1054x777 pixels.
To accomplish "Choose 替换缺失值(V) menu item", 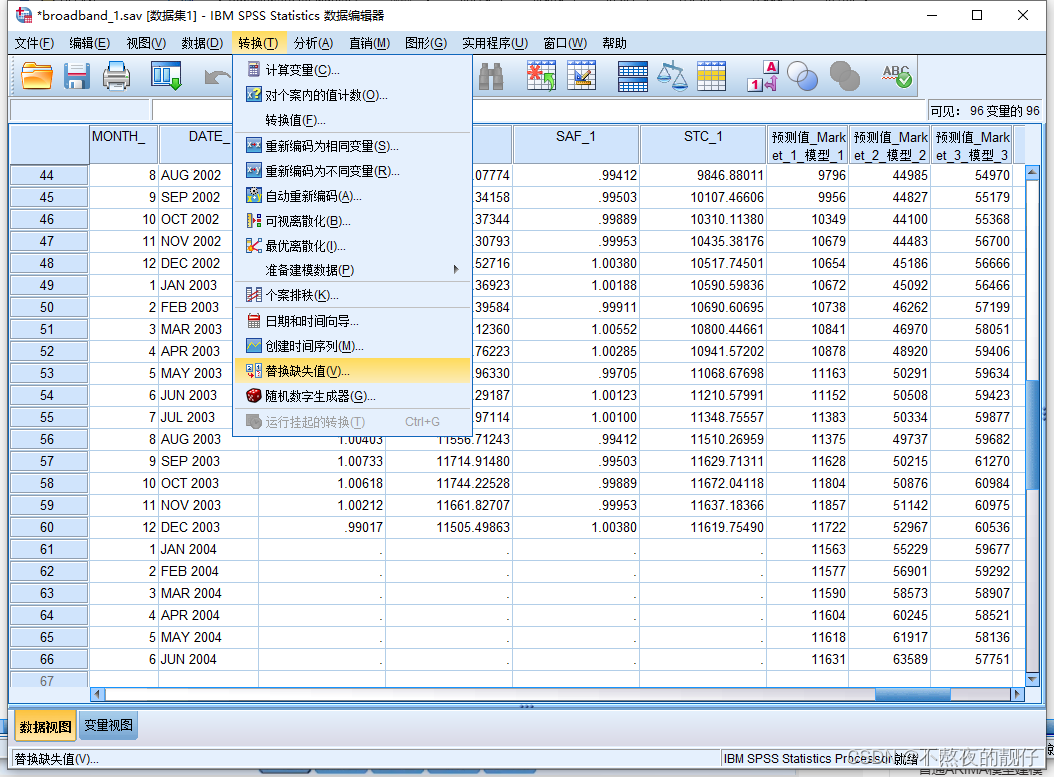I will click(x=352, y=370).
